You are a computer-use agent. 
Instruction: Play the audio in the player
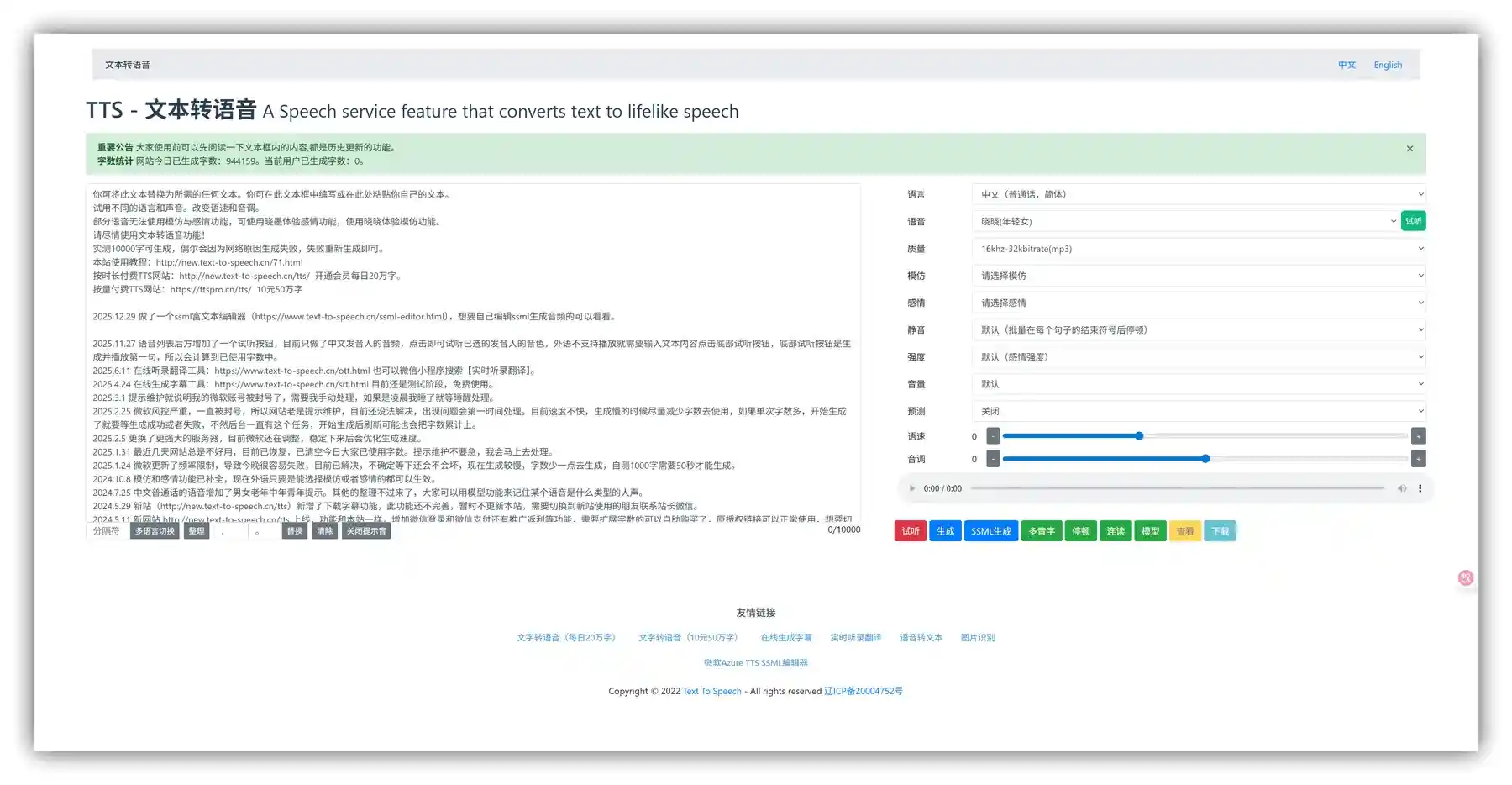(912, 488)
